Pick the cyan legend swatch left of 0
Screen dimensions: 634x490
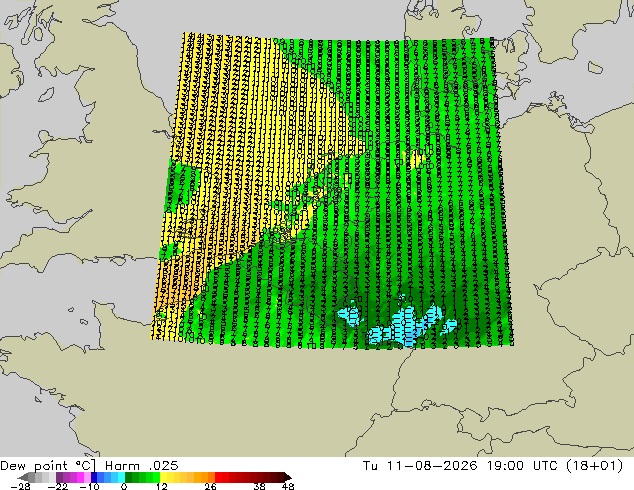pyautogui.click(x=121, y=477)
